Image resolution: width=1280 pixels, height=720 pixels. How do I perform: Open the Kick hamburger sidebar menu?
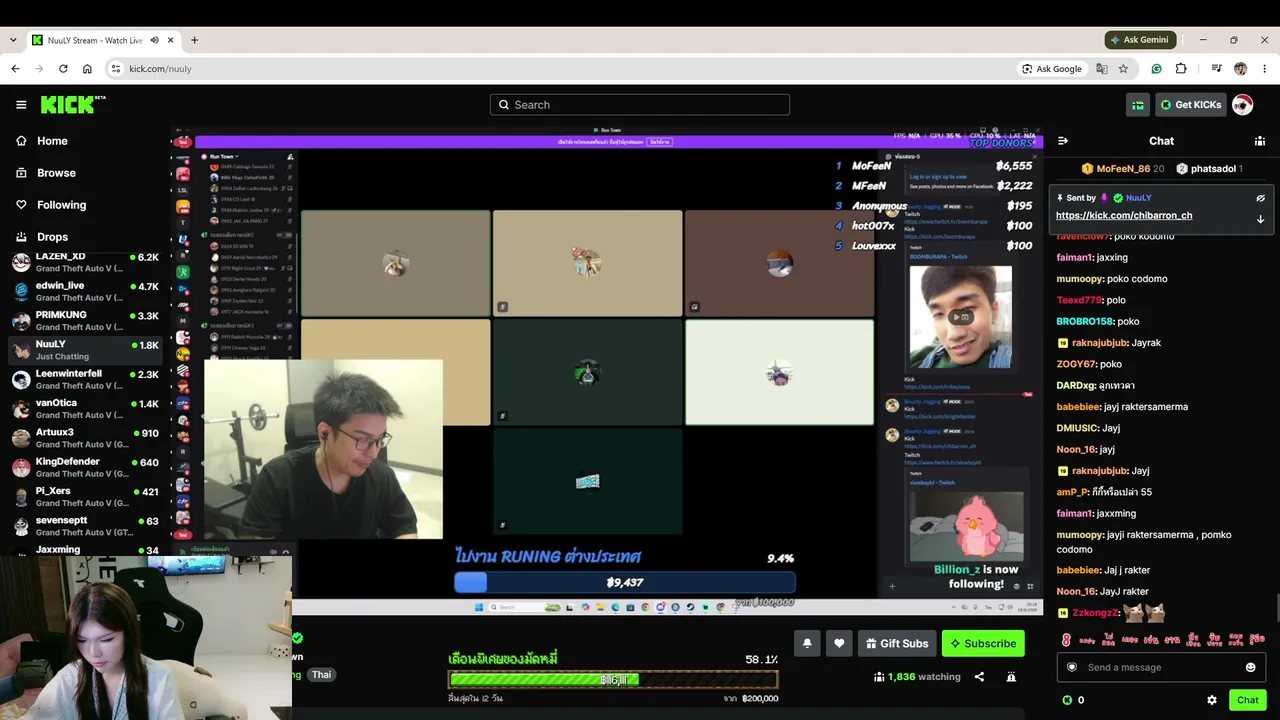pos(21,105)
